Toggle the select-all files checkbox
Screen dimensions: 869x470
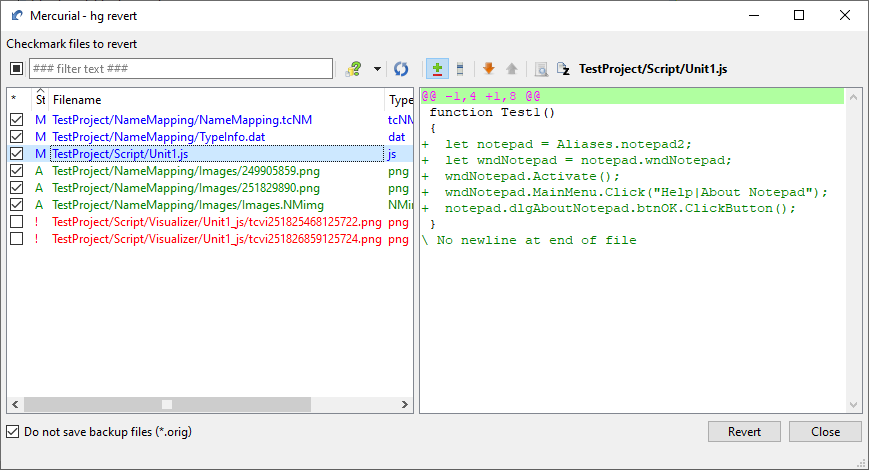pyautogui.click(x=16, y=69)
